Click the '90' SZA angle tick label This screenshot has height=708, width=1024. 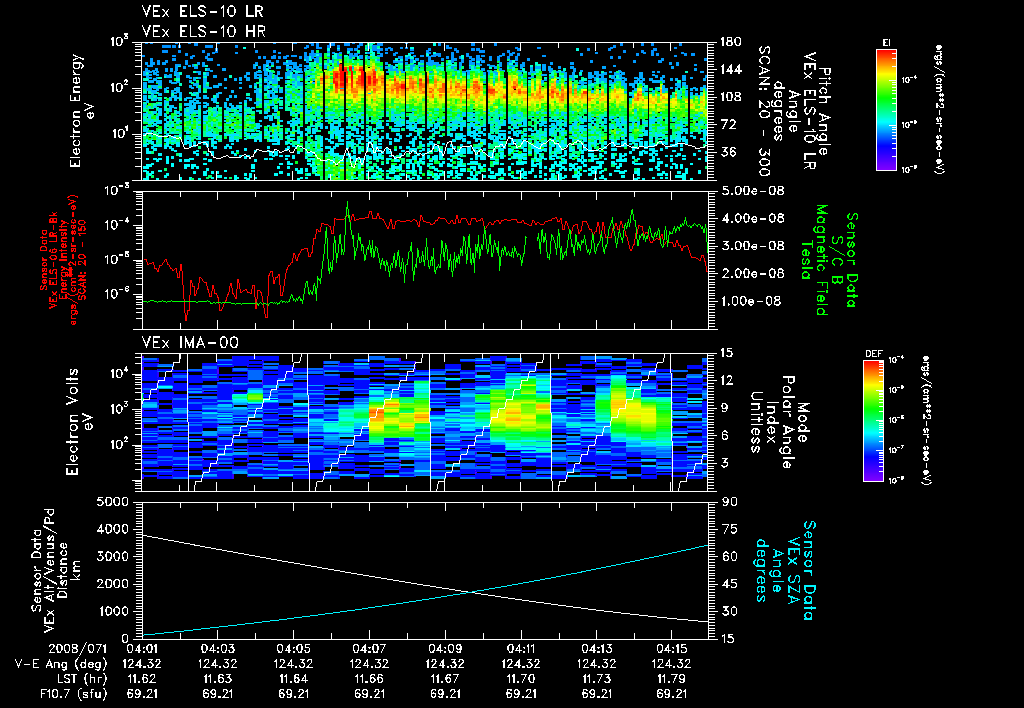click(729, 502)
